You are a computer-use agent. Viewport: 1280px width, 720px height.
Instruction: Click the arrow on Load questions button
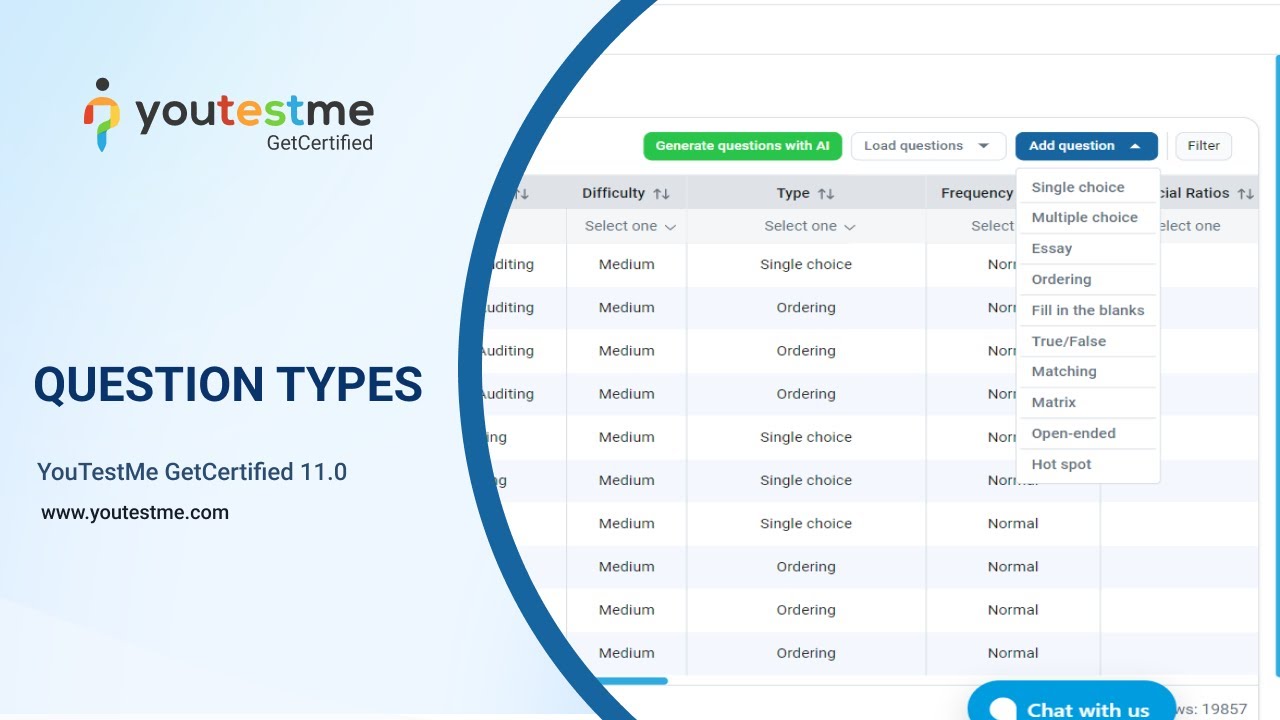click(984, 146)
